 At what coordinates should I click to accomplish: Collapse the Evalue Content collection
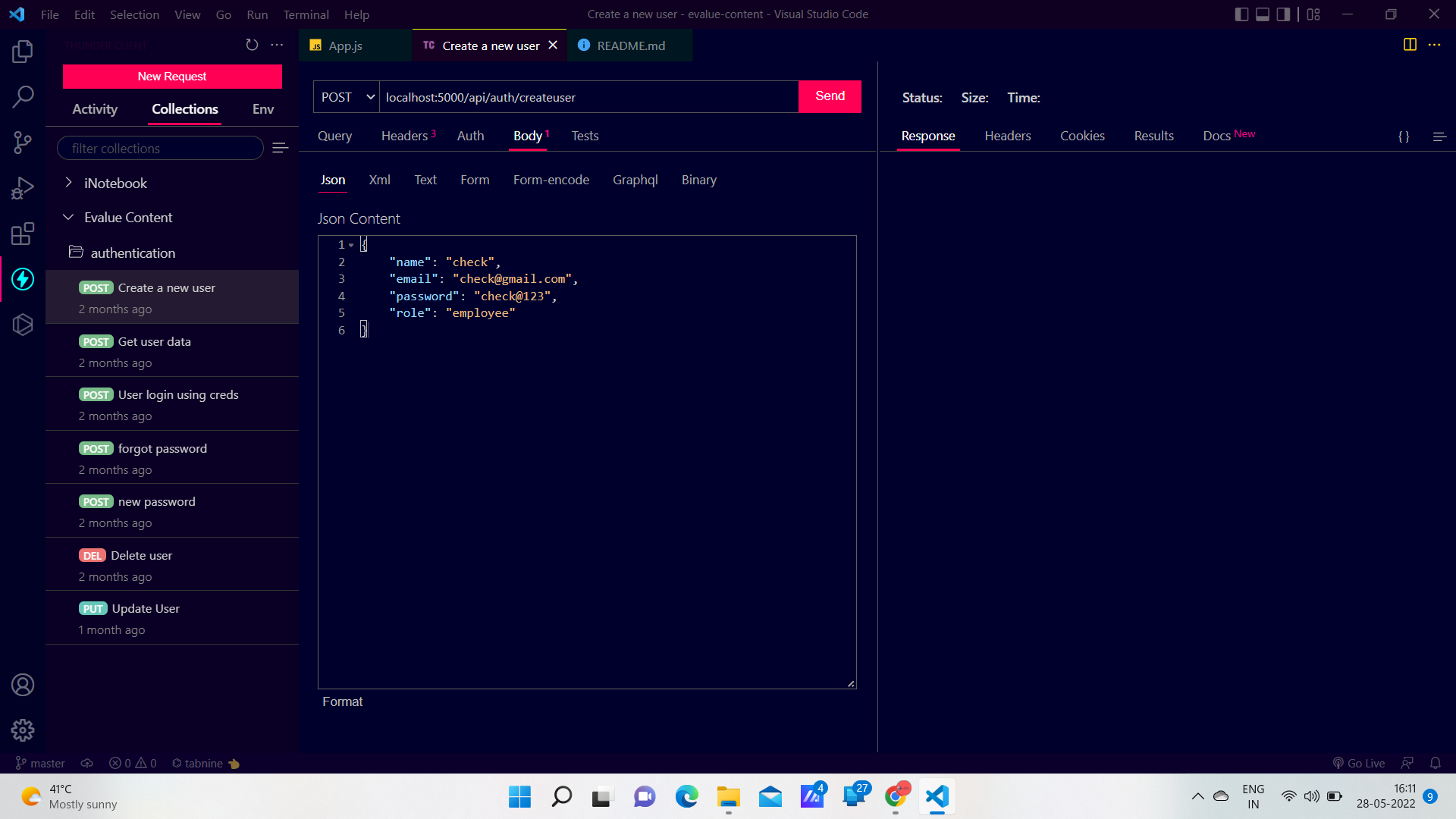tap(69, 217)
